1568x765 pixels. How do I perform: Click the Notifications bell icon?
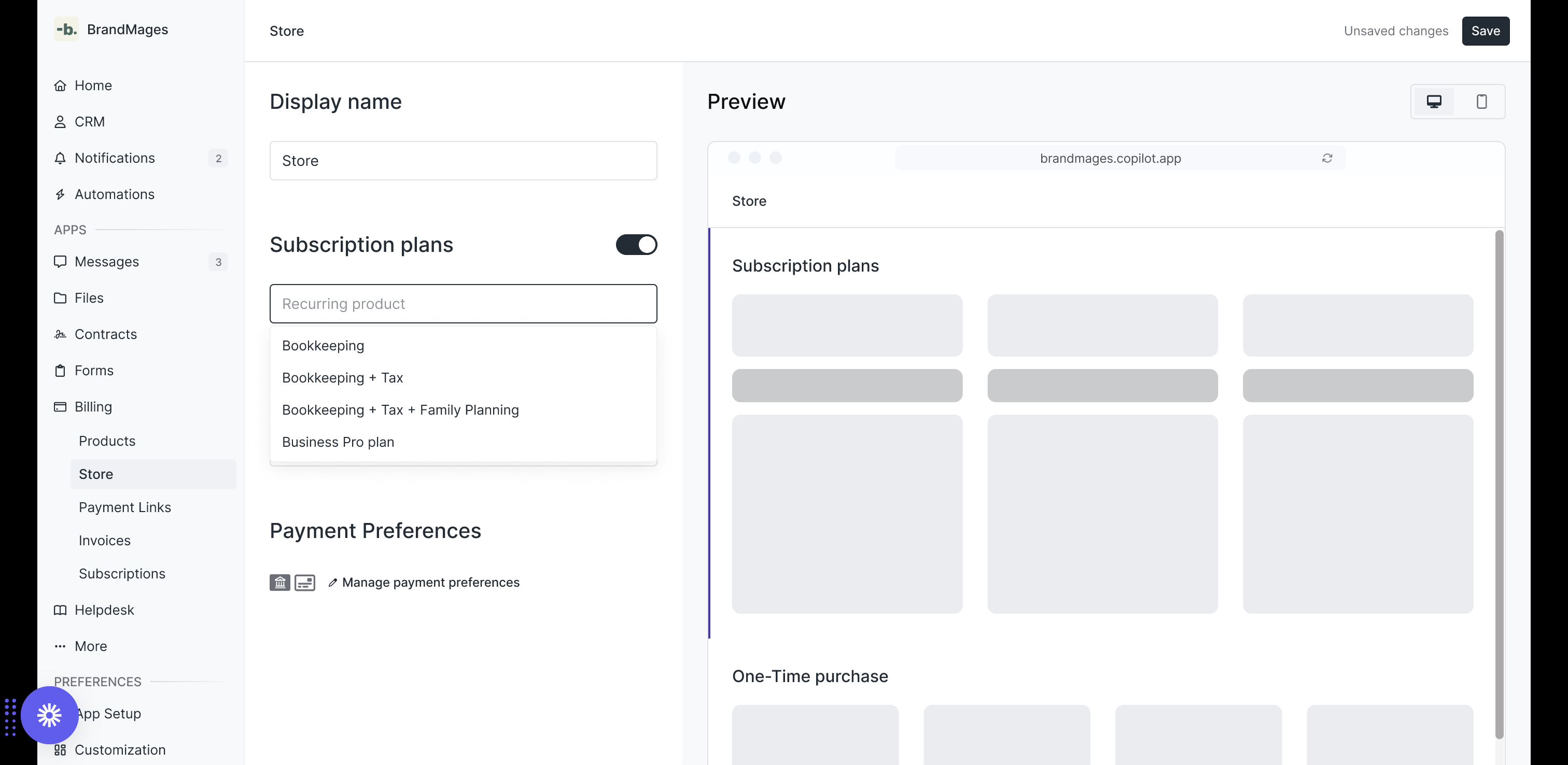tap(60, 158)
